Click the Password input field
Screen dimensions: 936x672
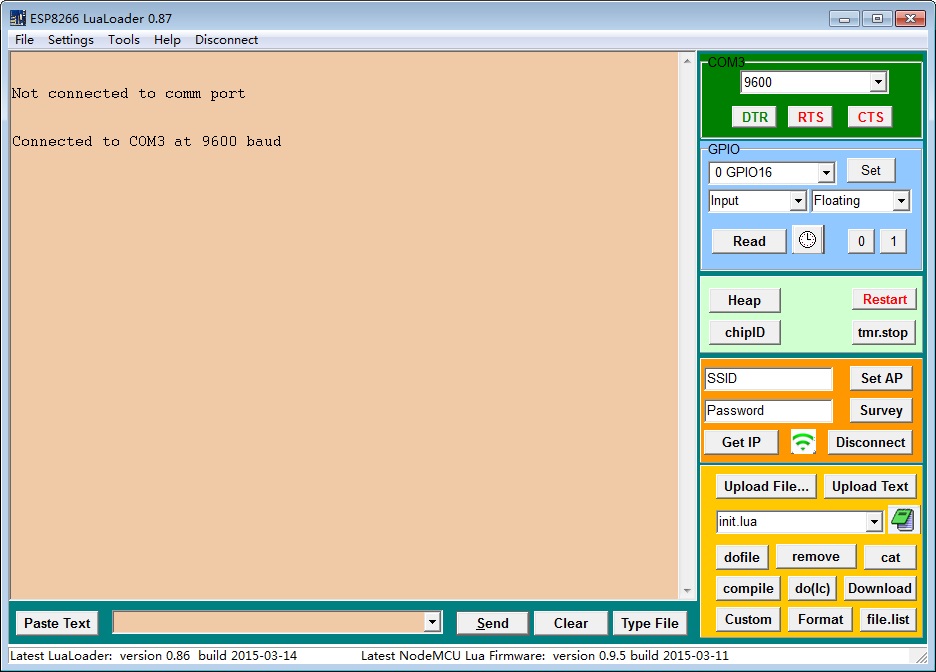coord(768,411)
